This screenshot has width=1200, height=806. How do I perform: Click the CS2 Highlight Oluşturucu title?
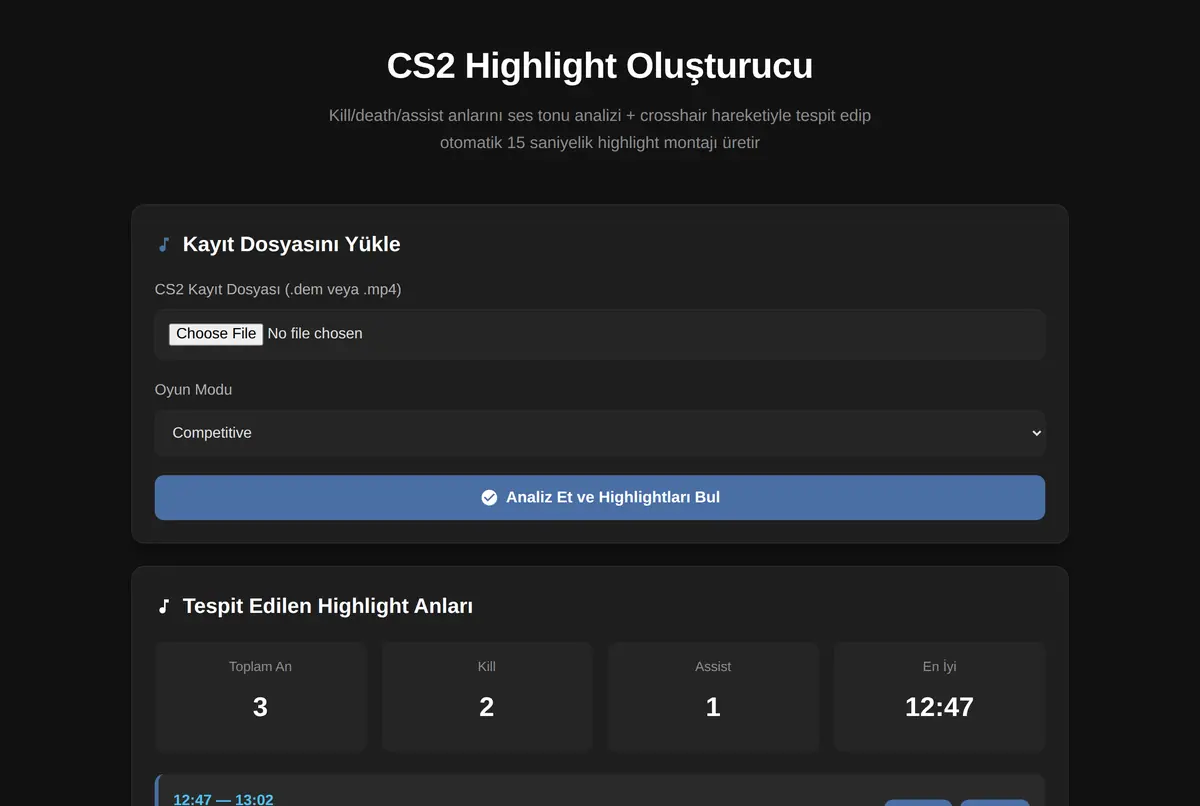(600, 66)
